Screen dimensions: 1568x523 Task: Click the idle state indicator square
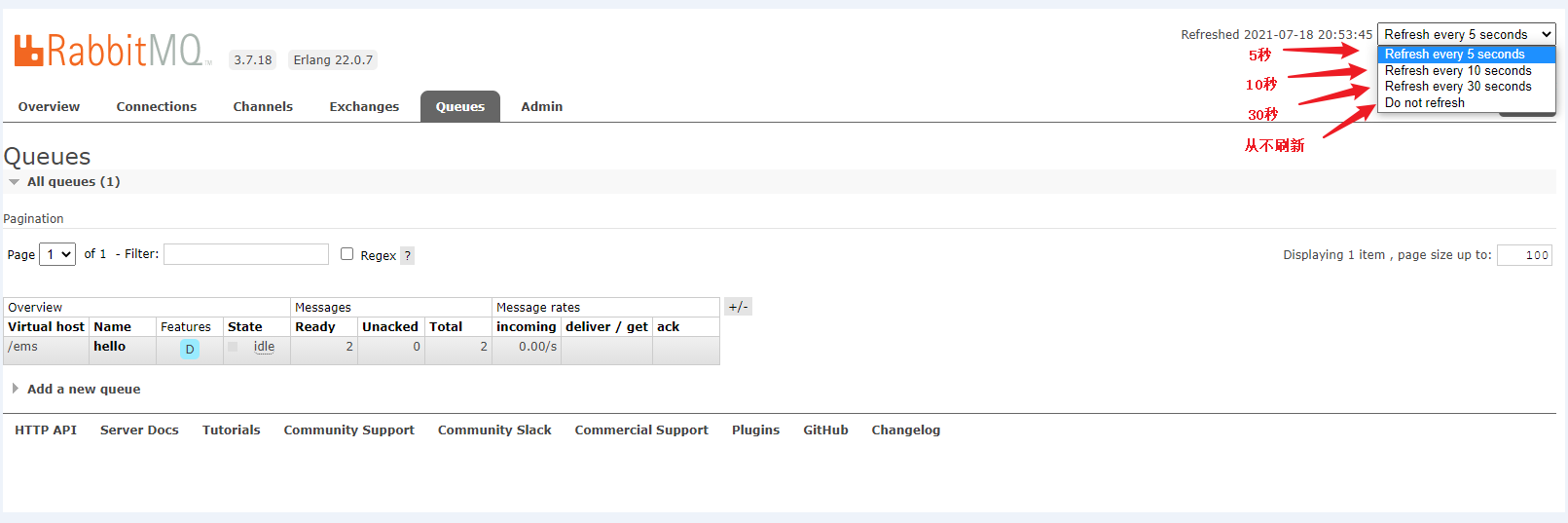pos(233,347)
